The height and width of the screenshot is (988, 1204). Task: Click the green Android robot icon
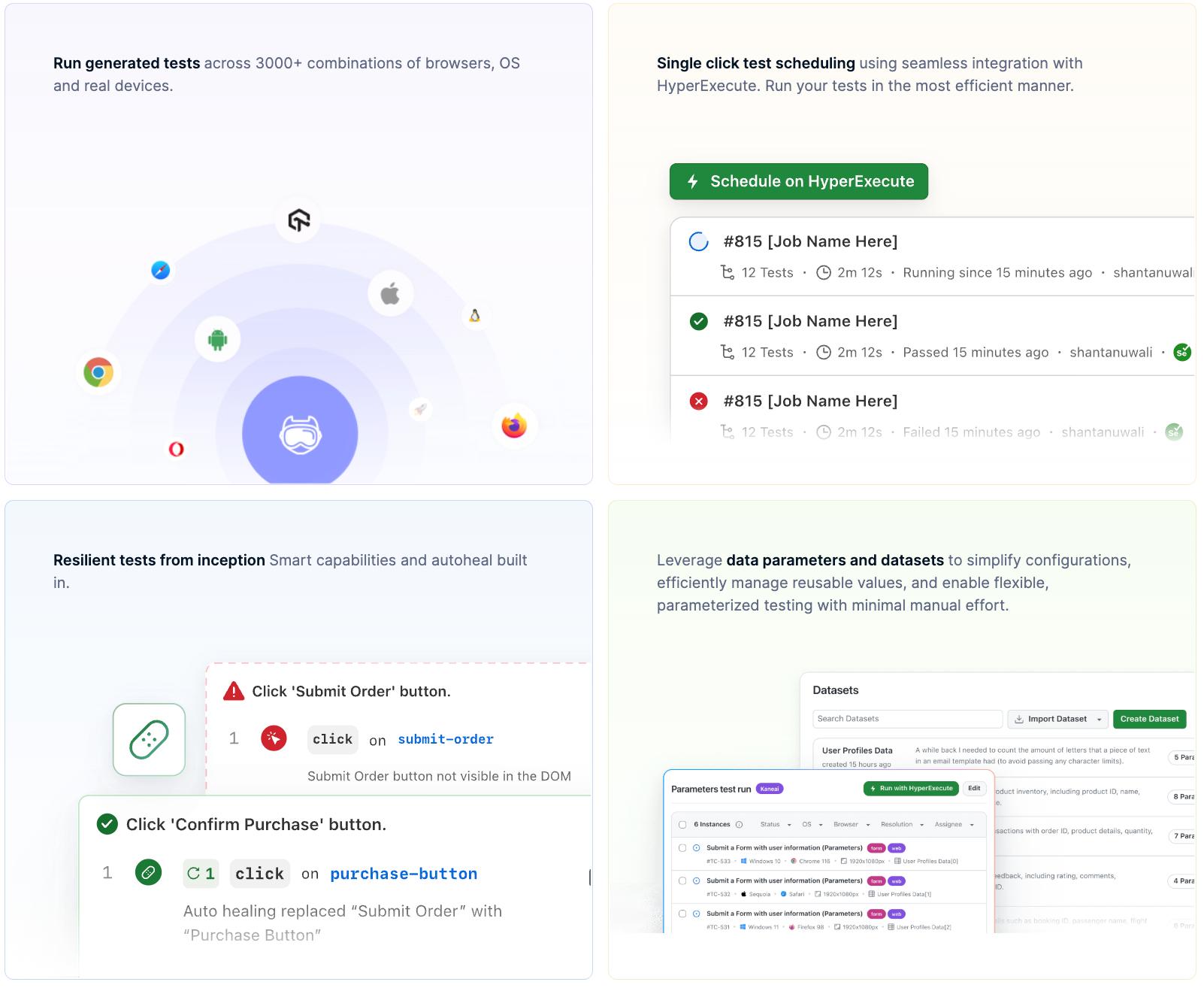click(218, 339)
